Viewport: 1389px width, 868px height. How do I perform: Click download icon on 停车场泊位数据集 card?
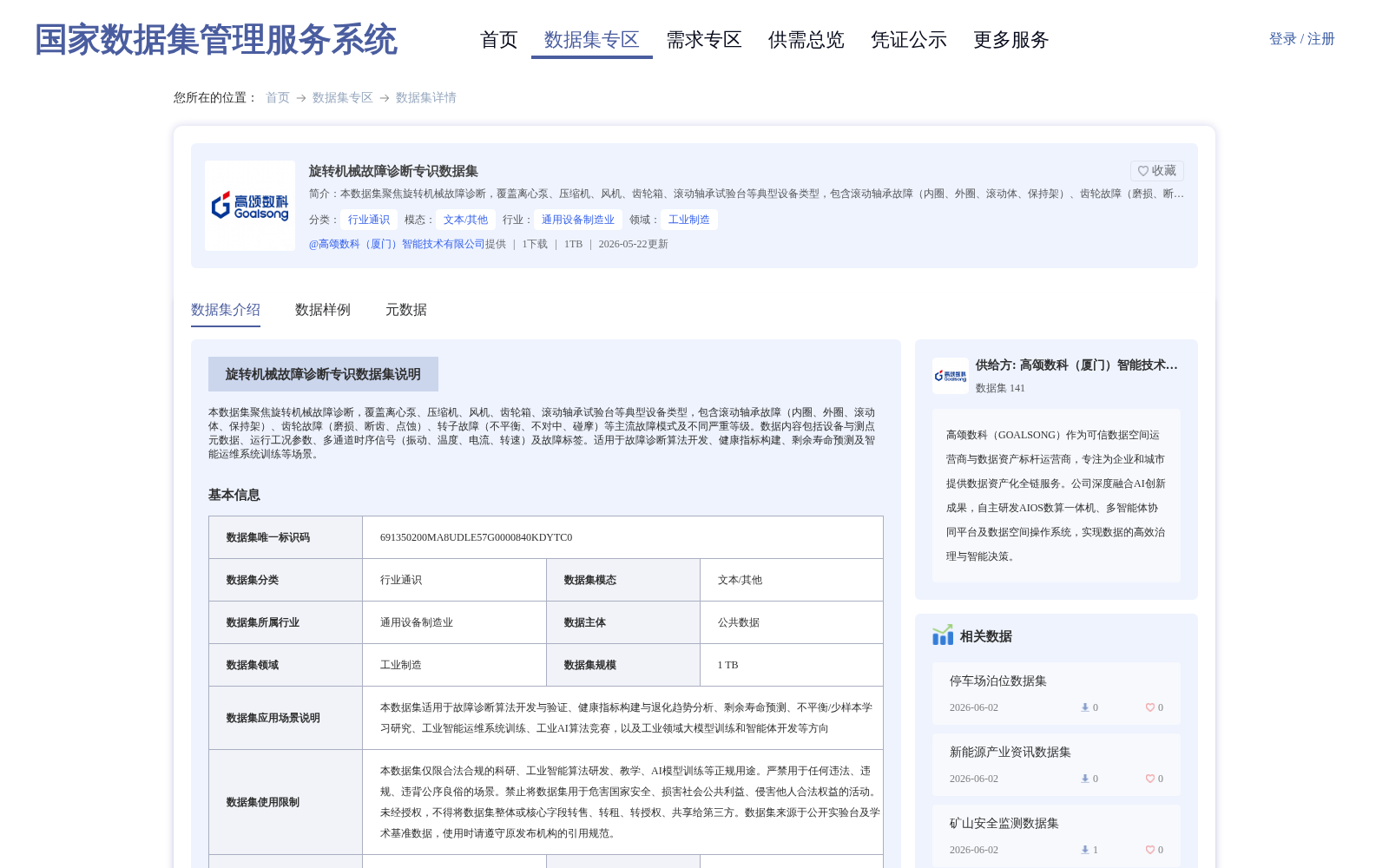(1085, 707)
